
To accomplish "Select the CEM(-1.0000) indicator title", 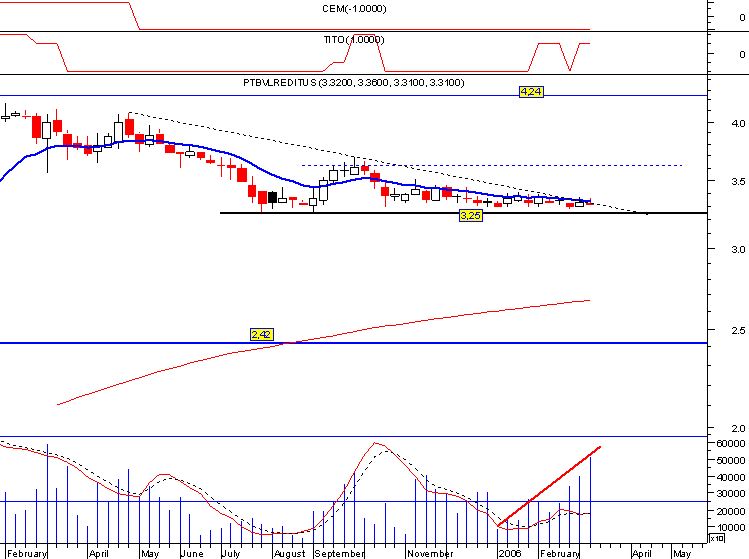I will [354, 9].
